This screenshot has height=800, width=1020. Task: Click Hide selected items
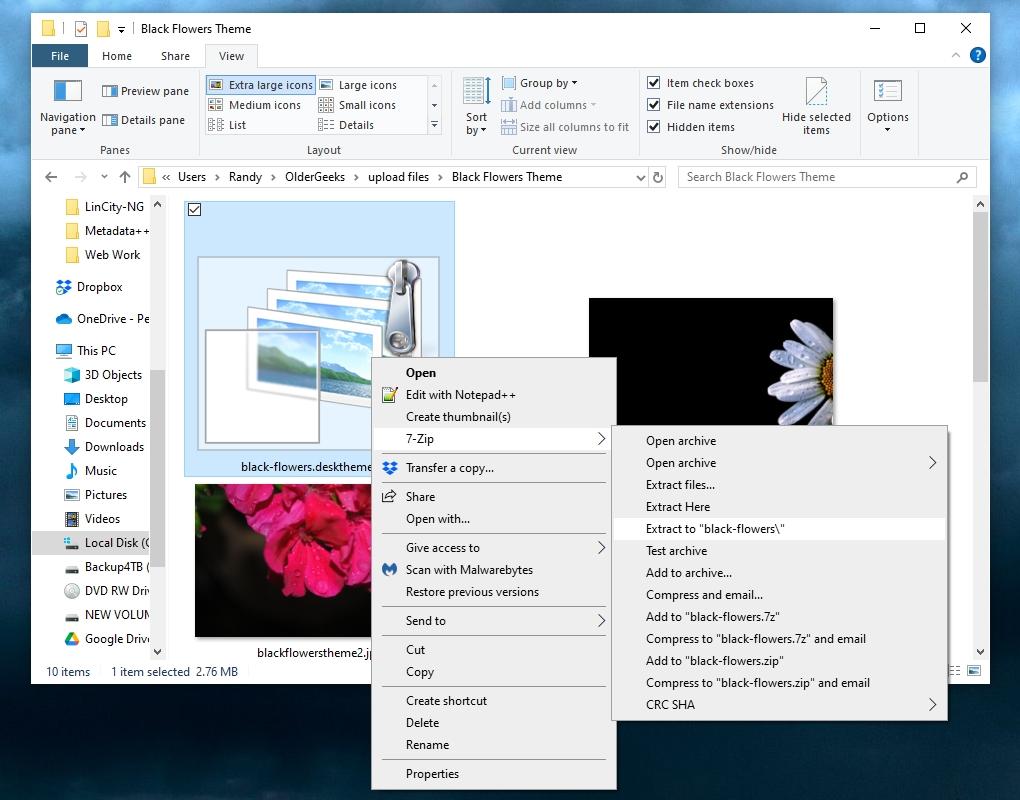coord(817,104)
